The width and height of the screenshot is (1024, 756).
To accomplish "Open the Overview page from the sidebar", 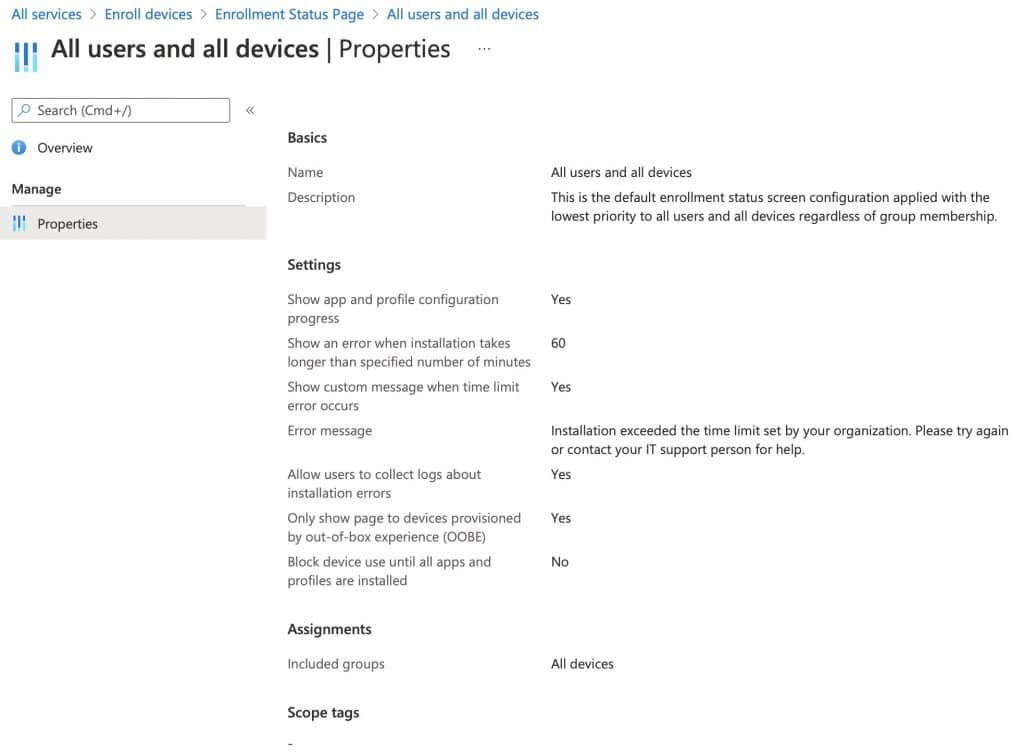I will point(61,147).
